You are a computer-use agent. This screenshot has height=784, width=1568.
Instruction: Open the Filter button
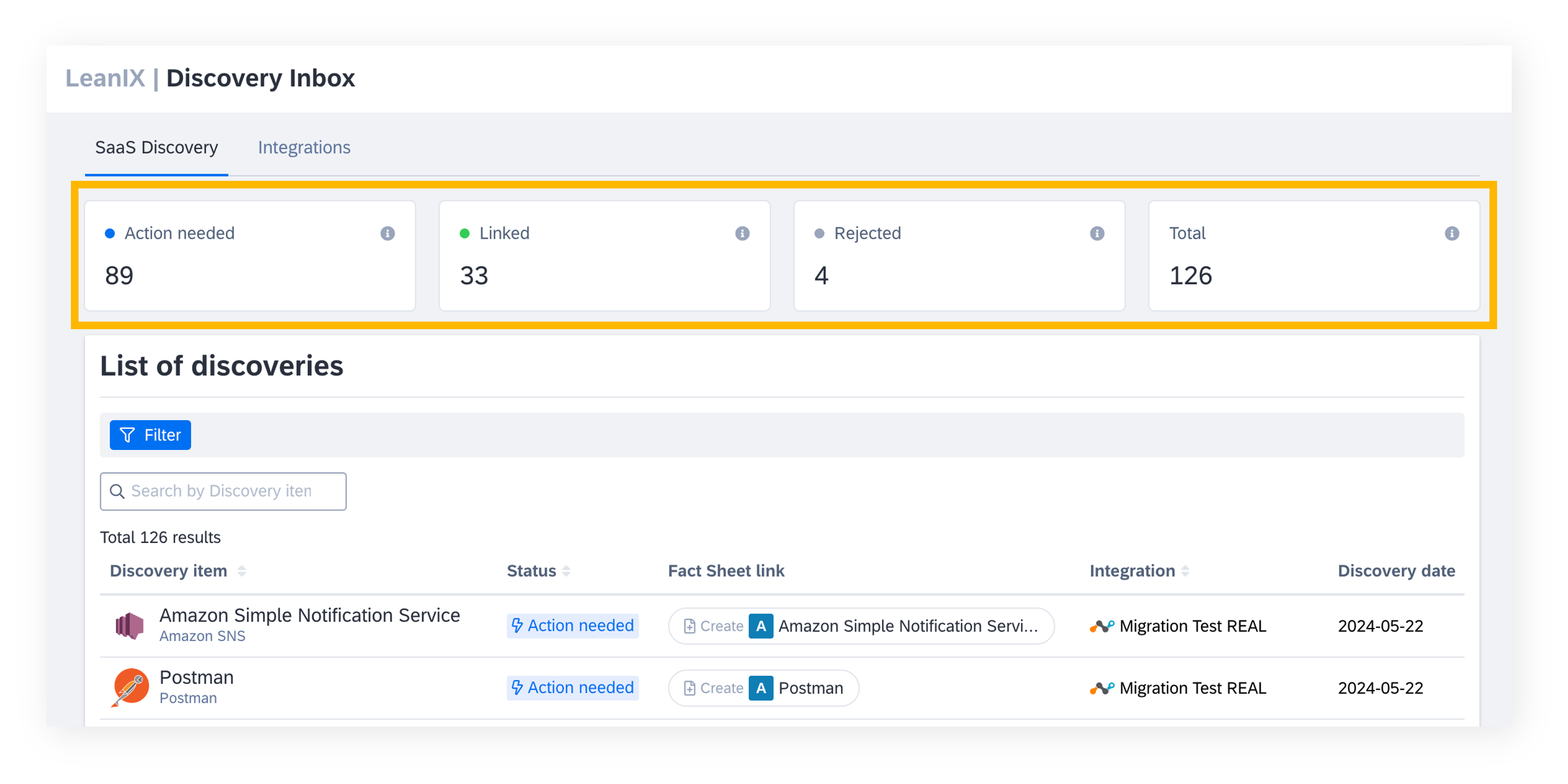pos(151,435)
